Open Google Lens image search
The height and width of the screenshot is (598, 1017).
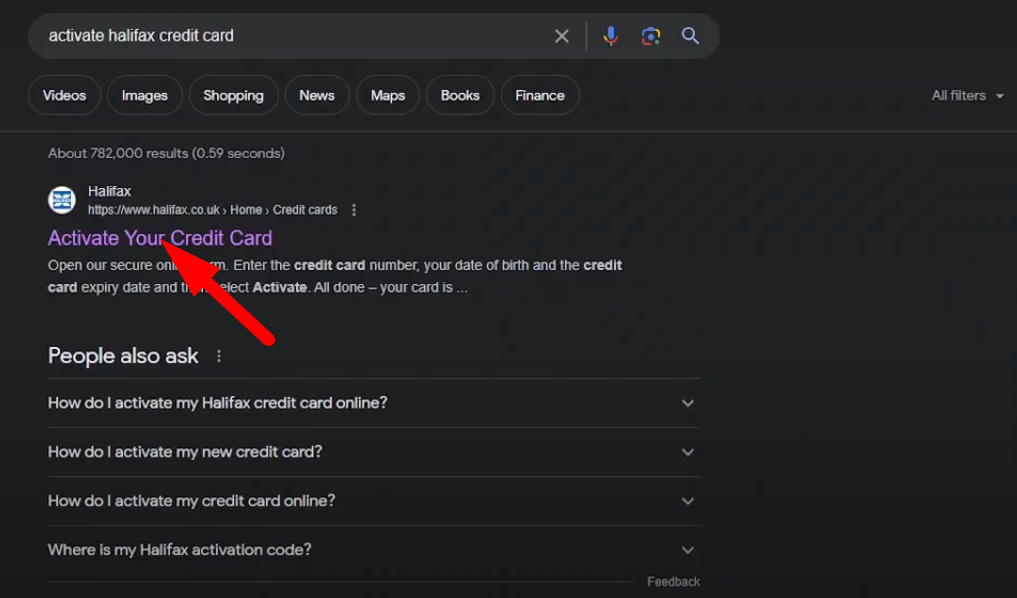pyautogui.click(x=651, y=36)
